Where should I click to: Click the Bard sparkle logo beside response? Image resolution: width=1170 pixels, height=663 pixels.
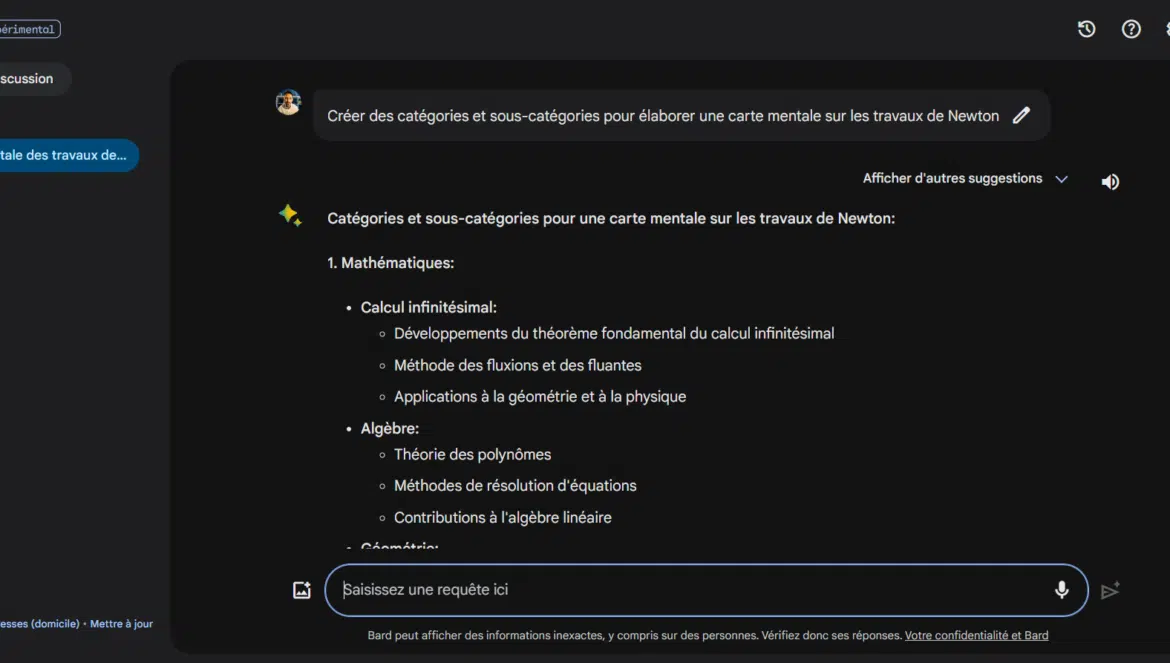(x=290, y=216)
